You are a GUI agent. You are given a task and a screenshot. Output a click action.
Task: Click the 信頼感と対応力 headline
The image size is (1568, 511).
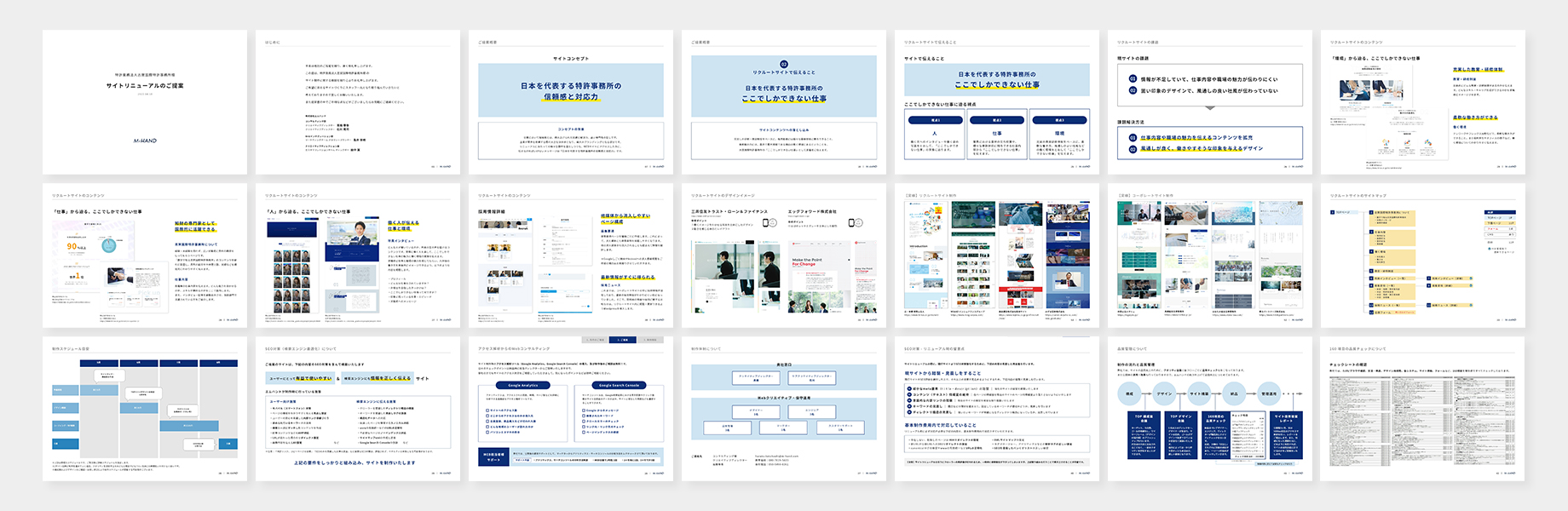(571, 97)
